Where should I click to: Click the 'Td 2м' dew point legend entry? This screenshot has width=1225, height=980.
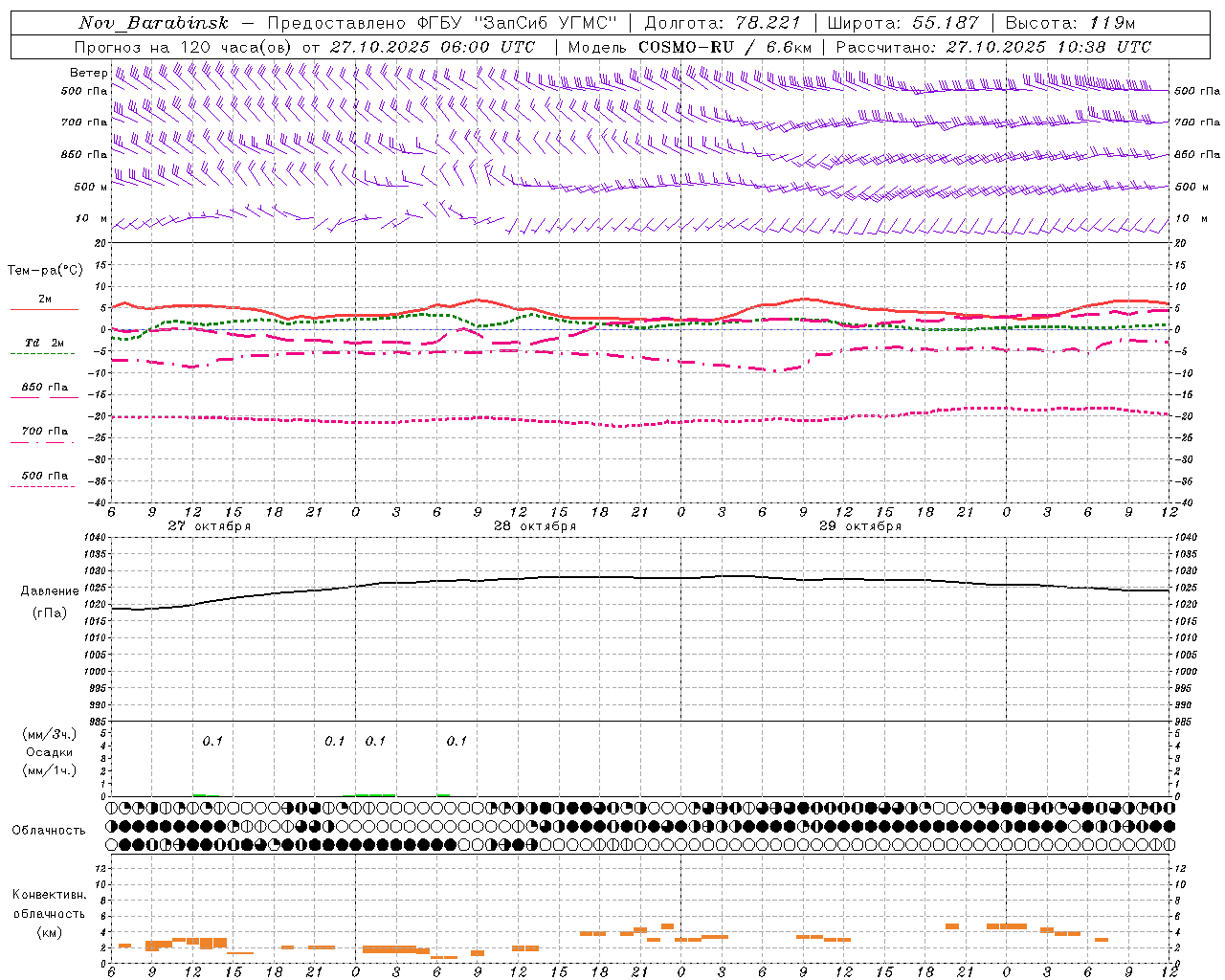44,343
